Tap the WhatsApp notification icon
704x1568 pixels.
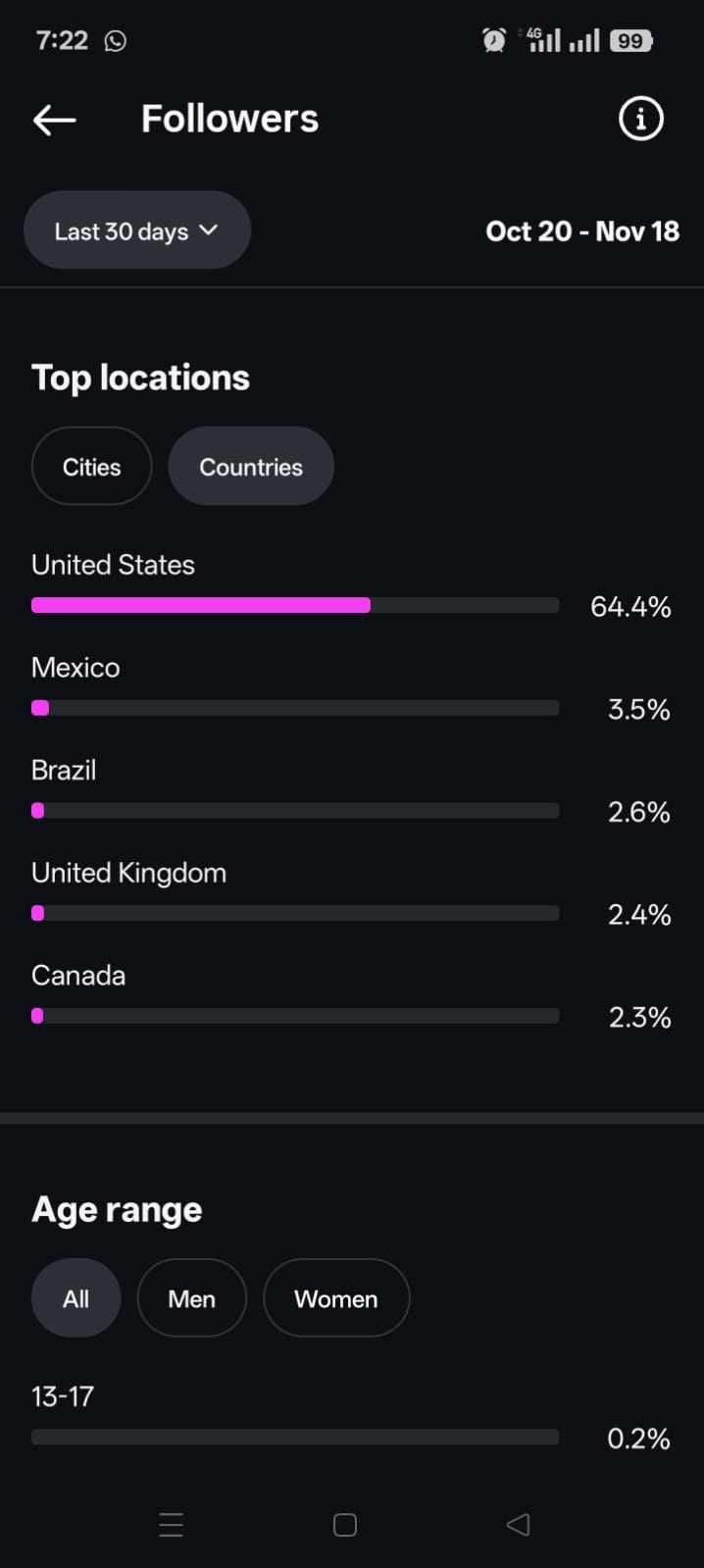click(x=116, y=41)
